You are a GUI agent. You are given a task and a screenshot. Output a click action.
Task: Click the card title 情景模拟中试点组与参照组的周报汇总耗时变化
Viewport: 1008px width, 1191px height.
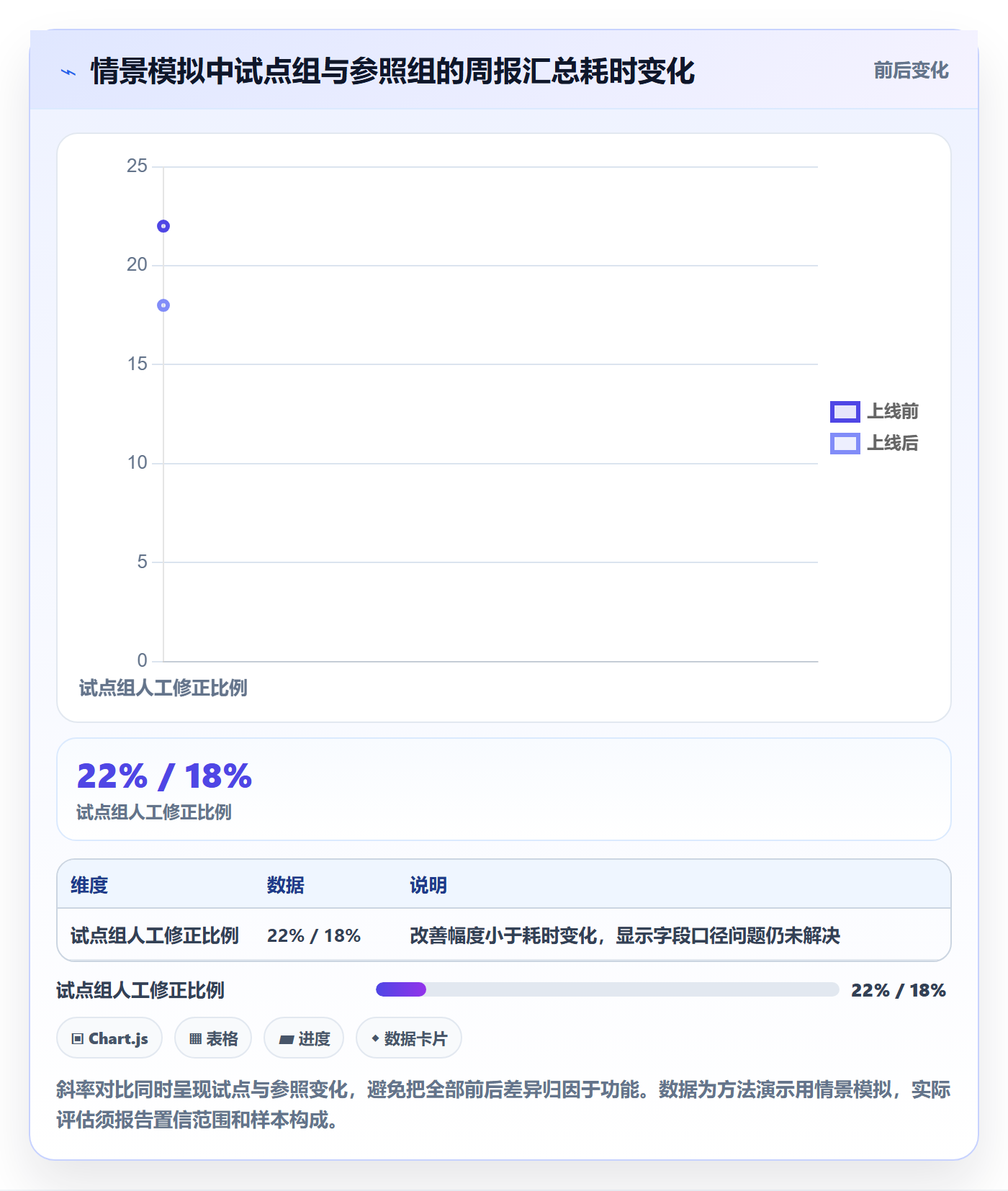392,71
